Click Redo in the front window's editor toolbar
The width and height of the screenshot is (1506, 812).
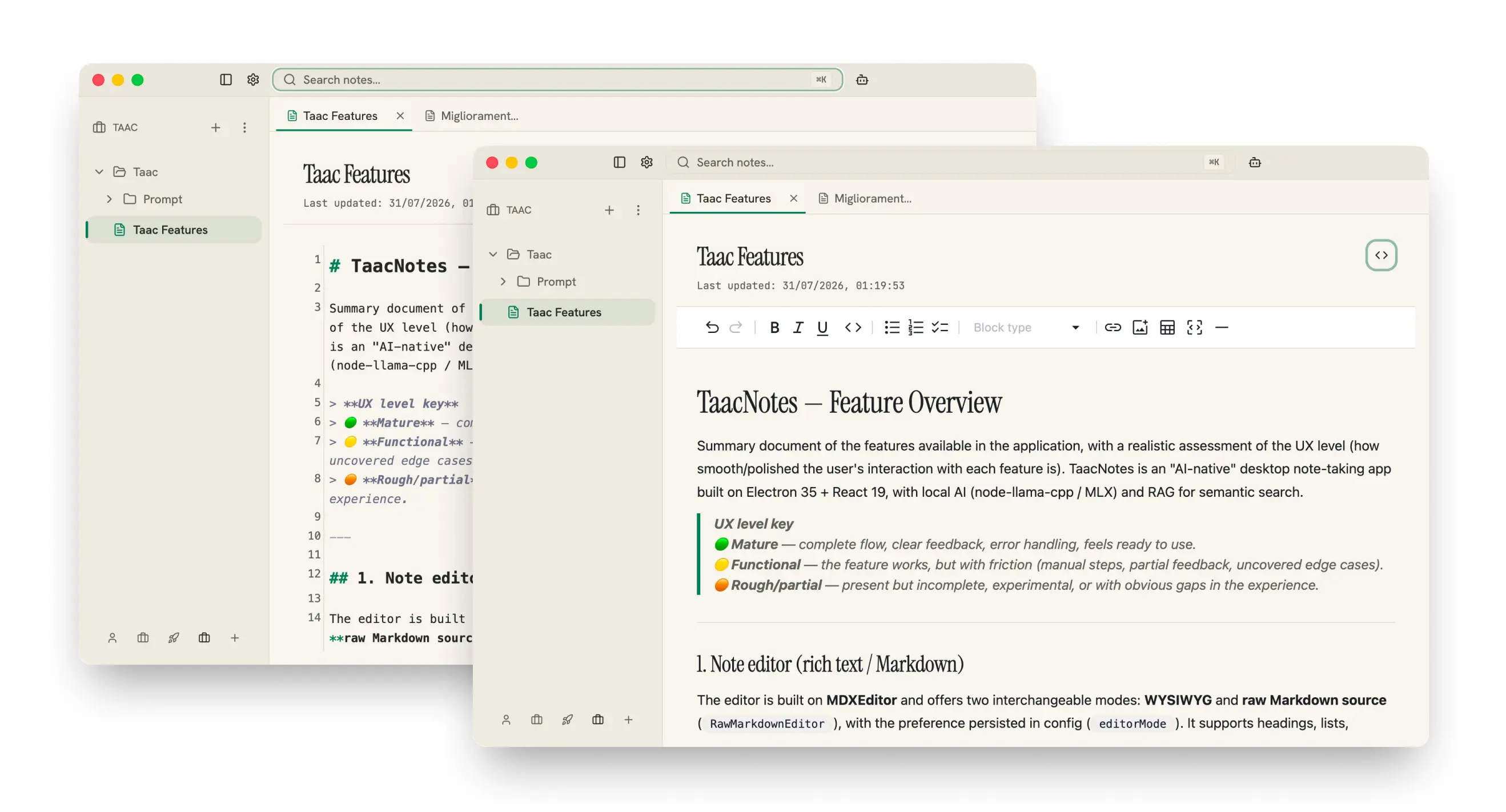pyautogui.click(x=736, y=327)
